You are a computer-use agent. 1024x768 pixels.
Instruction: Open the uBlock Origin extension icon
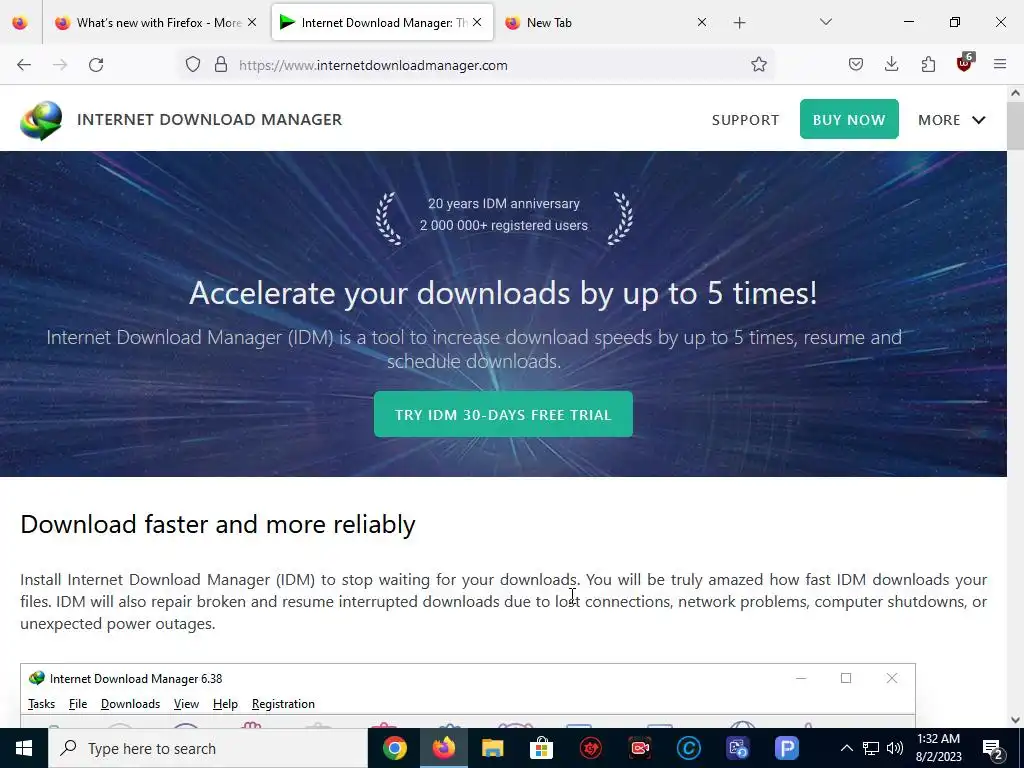[965, 63]
